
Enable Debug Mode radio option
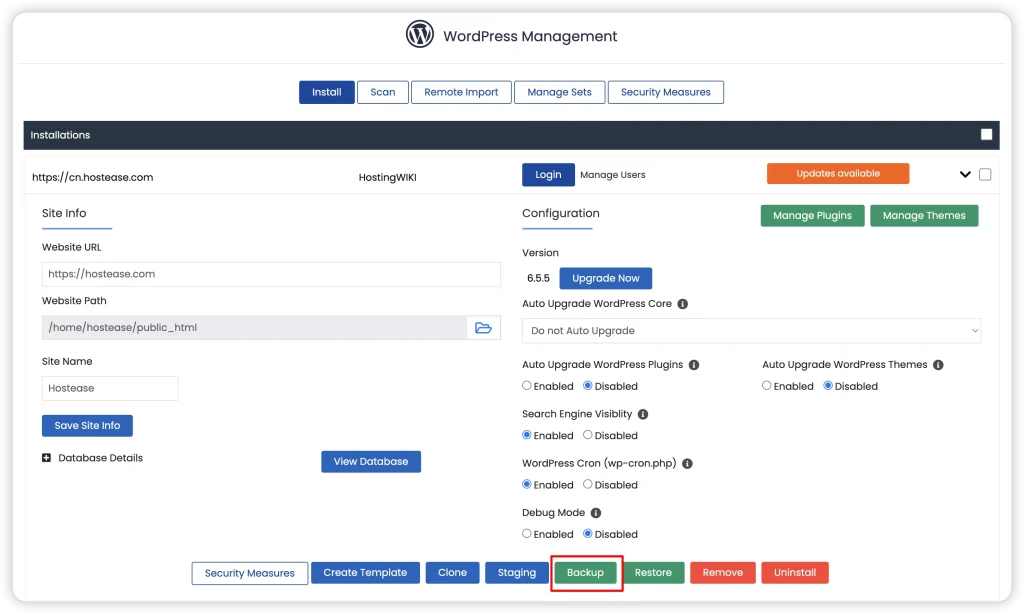click(x=527, y=534)
